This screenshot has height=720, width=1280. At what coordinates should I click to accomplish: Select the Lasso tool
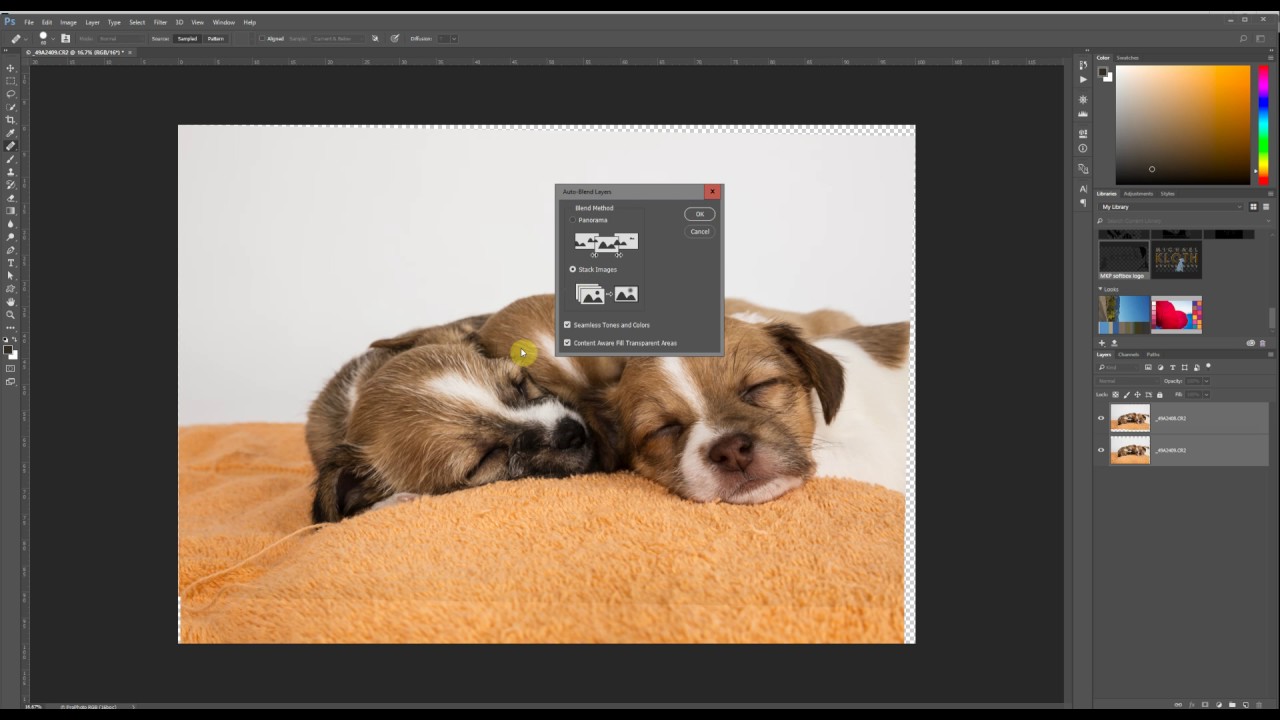(x=11, y=93)
